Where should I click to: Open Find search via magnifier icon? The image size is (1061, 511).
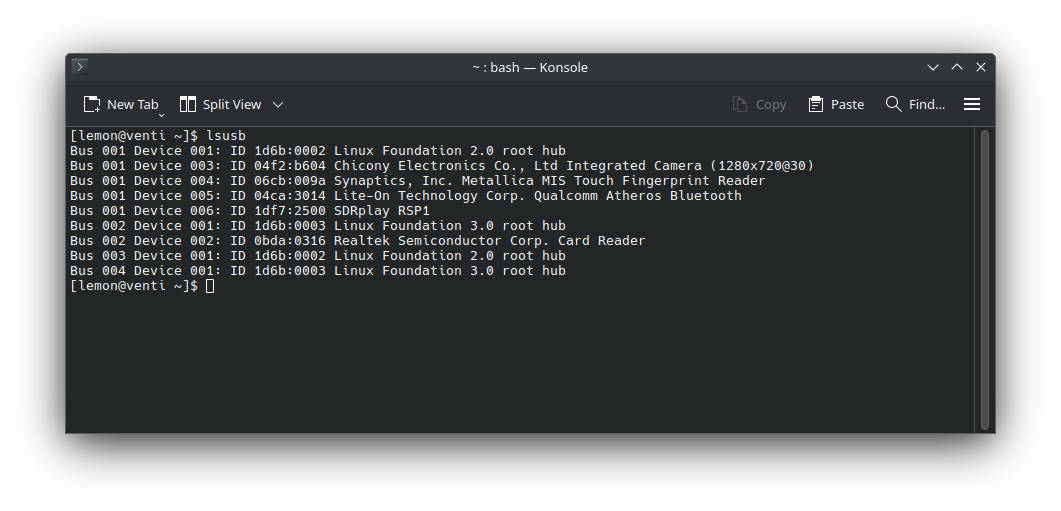[x=893, y=104]
